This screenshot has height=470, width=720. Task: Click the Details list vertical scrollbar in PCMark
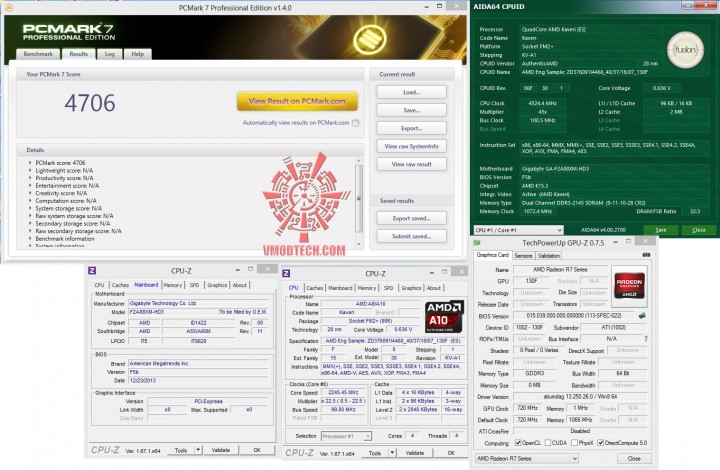pyautogui.click(x=359, y=198)
